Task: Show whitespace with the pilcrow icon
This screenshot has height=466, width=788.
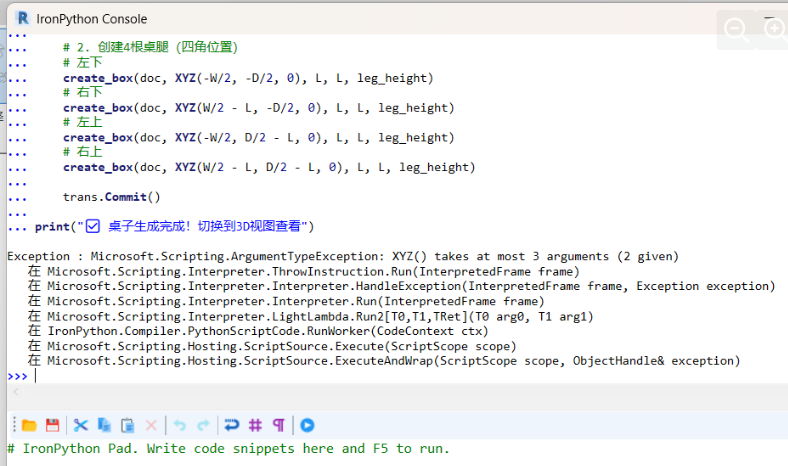Action: tap(278, 425)
